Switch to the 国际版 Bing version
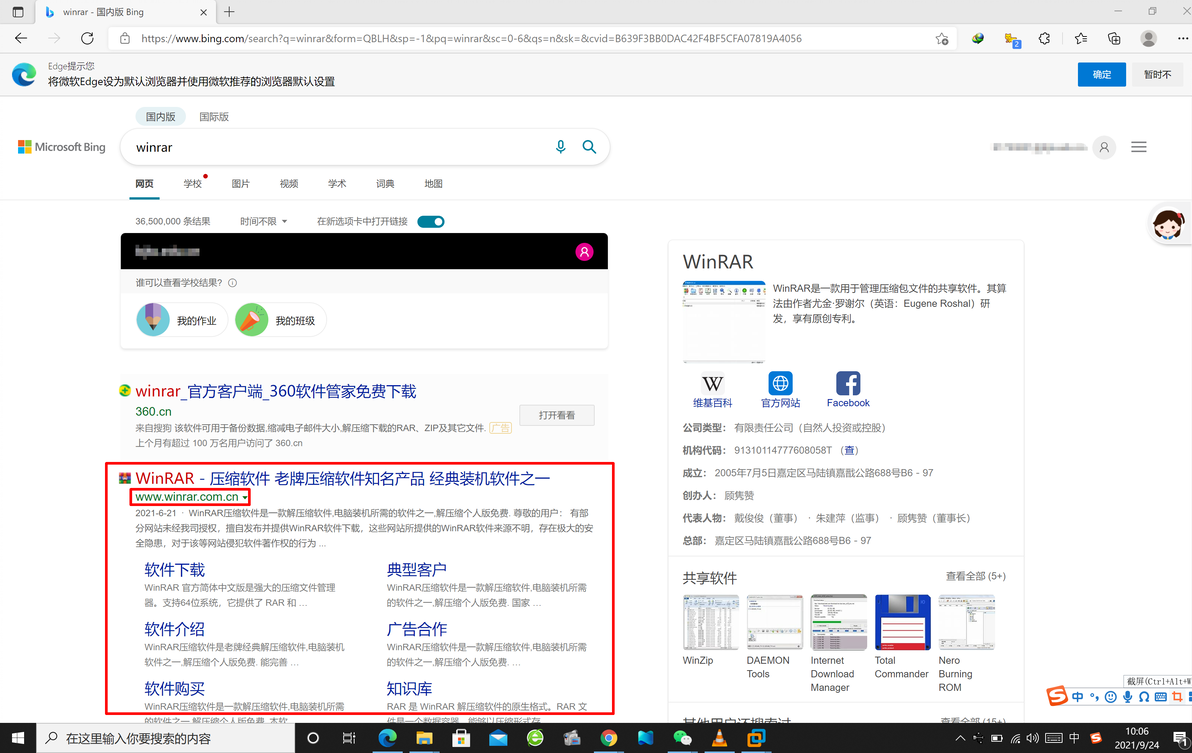The image size is (1192, 753). [214, 117]
